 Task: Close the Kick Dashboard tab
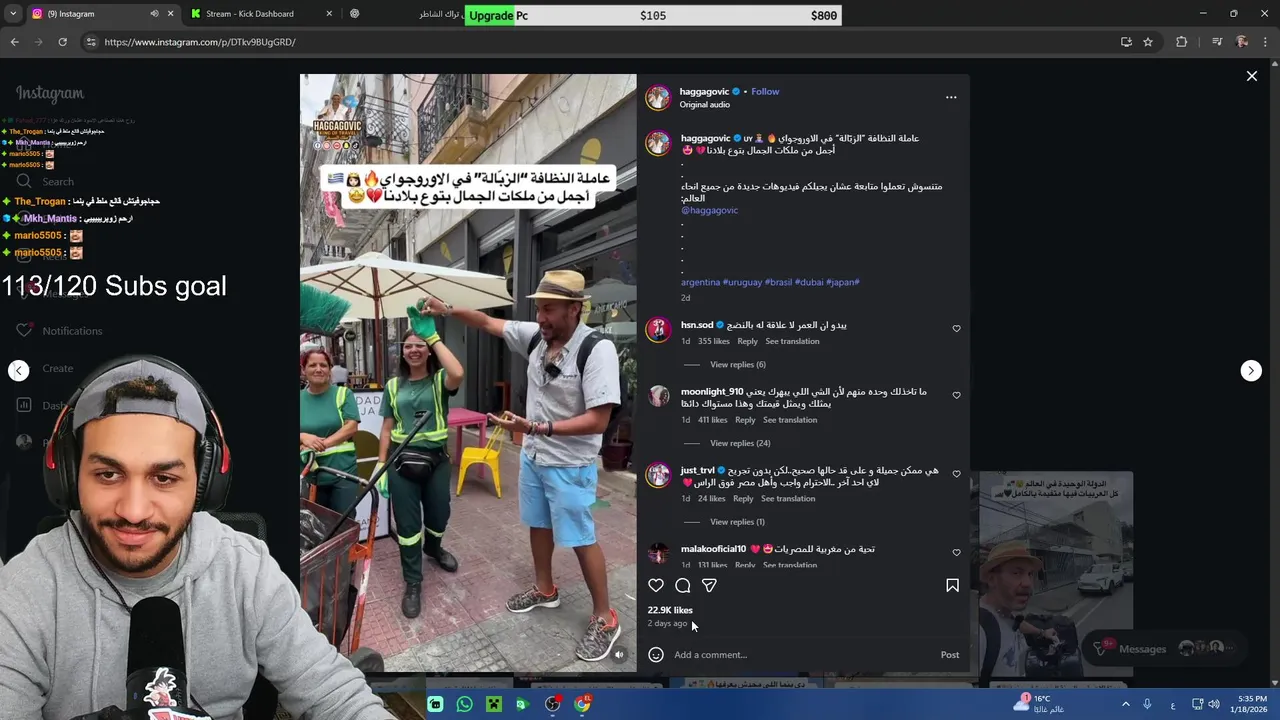330,14
